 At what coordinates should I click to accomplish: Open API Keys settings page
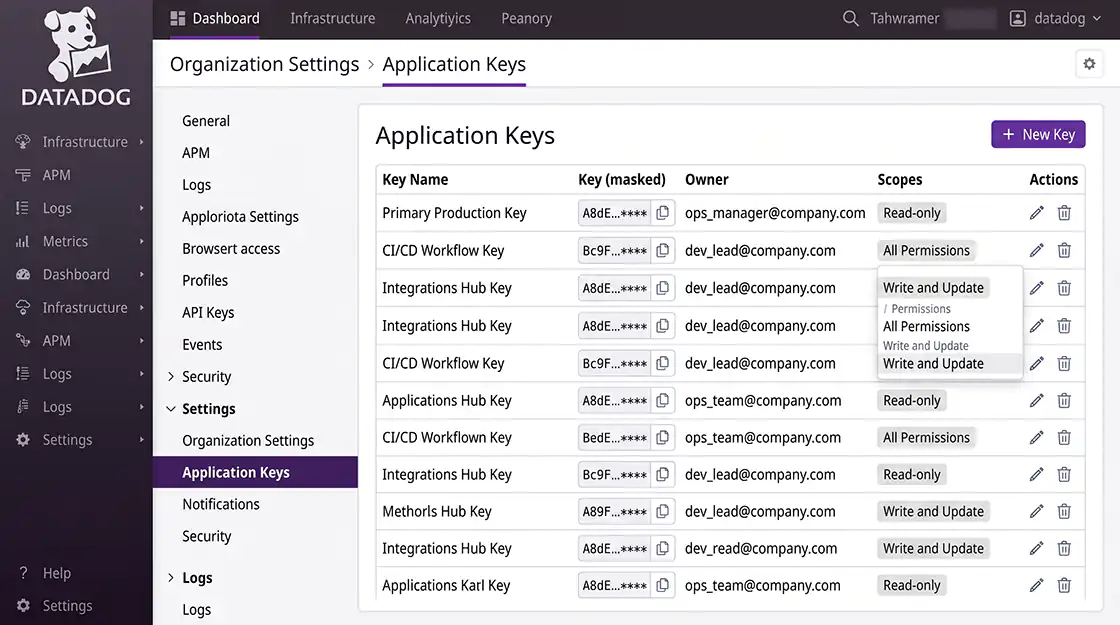pyautogui.click(x=208, y=313)
